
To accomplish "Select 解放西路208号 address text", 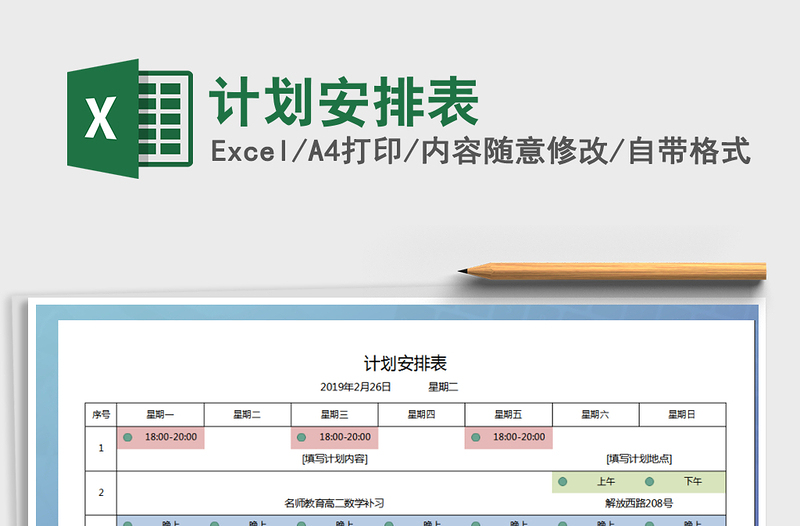I will (x=639, y=504).
